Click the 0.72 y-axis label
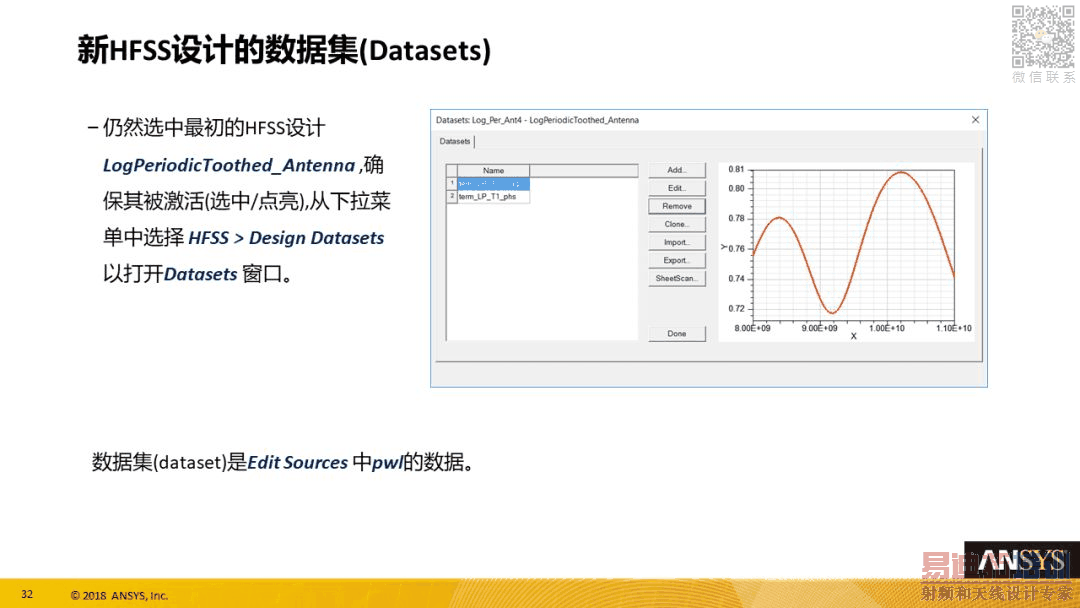1080x608 pixels. click(x=736, y=308)
